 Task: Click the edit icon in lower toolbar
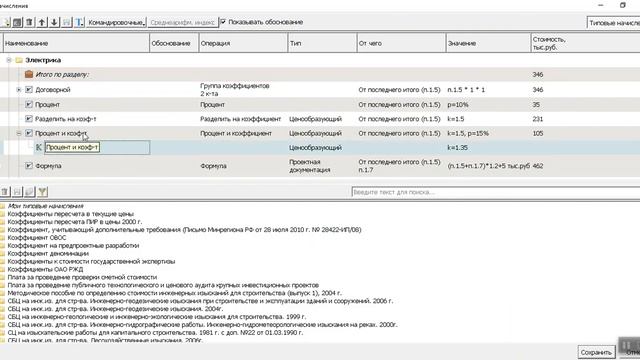[30, 191]
